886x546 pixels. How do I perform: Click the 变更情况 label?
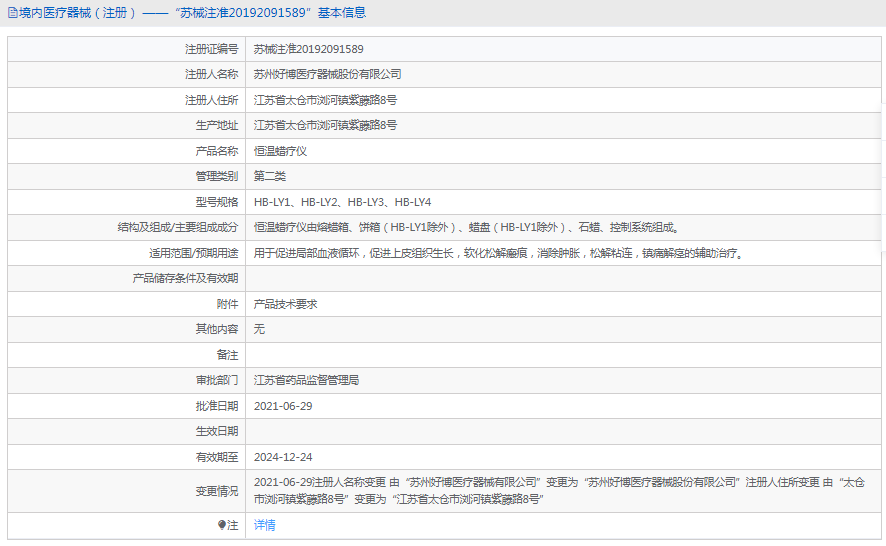[217, 491]
